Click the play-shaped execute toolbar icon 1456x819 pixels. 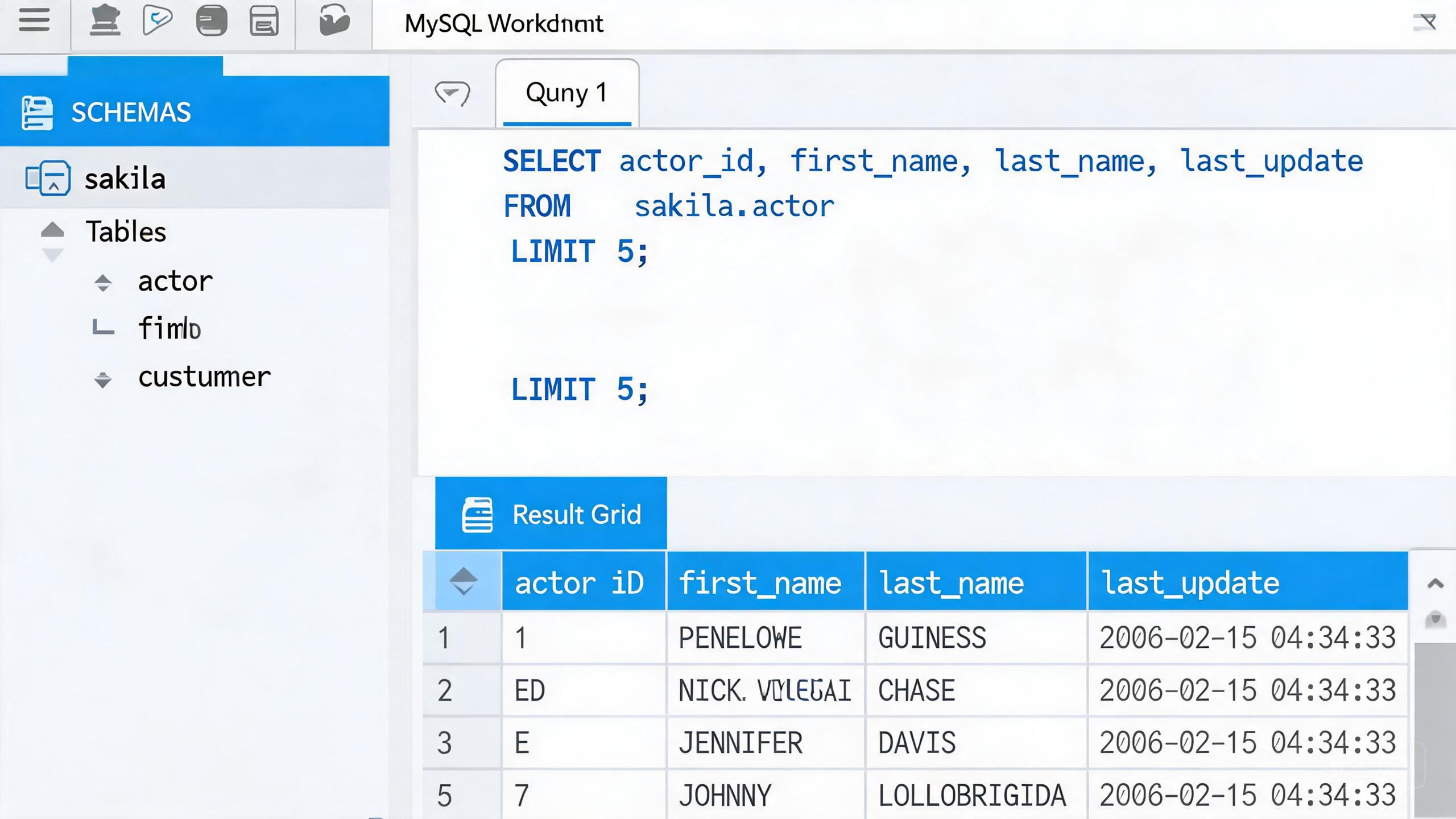pyautogui.click(x=157, y=20)
